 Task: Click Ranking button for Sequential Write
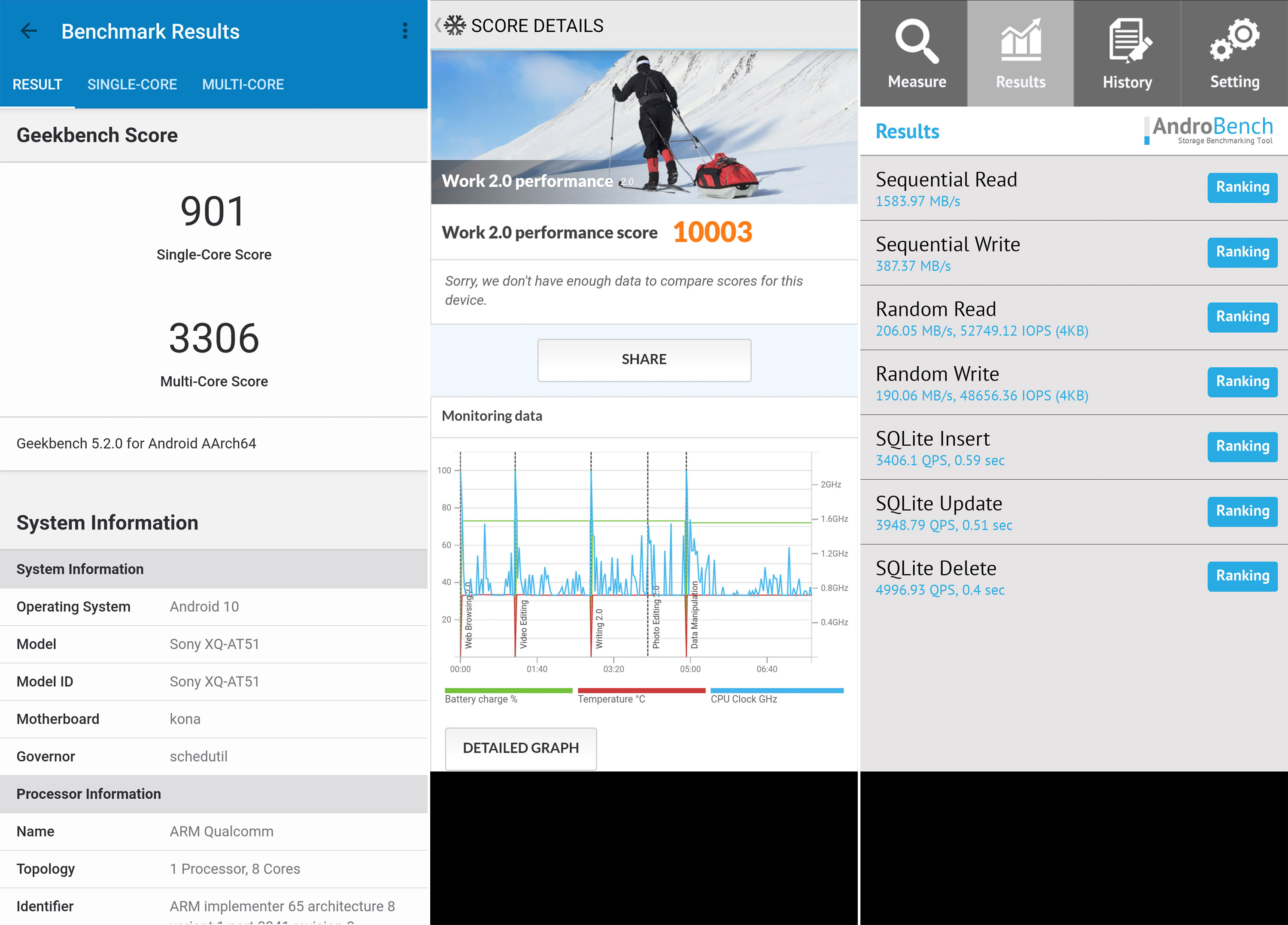pos(1242,252)
